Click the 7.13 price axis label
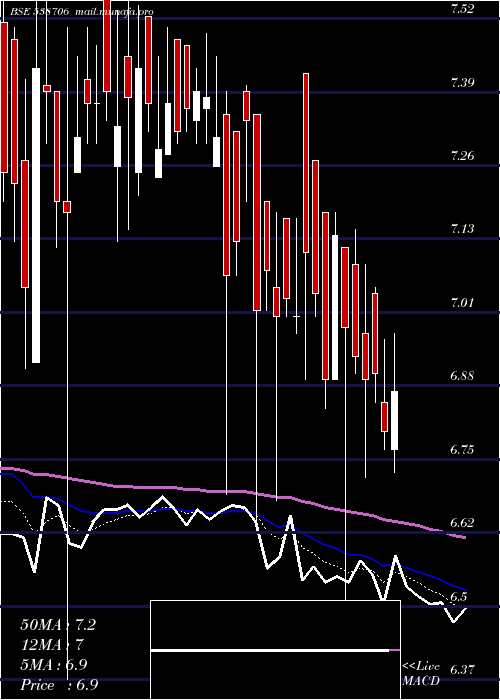The width and height of the screenshot is (500, 700). point(461,229)
